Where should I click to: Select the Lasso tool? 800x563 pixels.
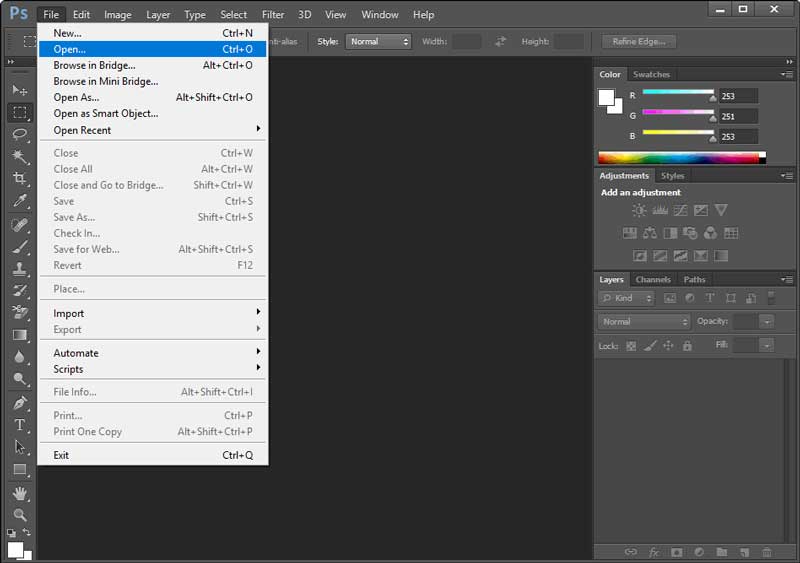coord(19,134)
